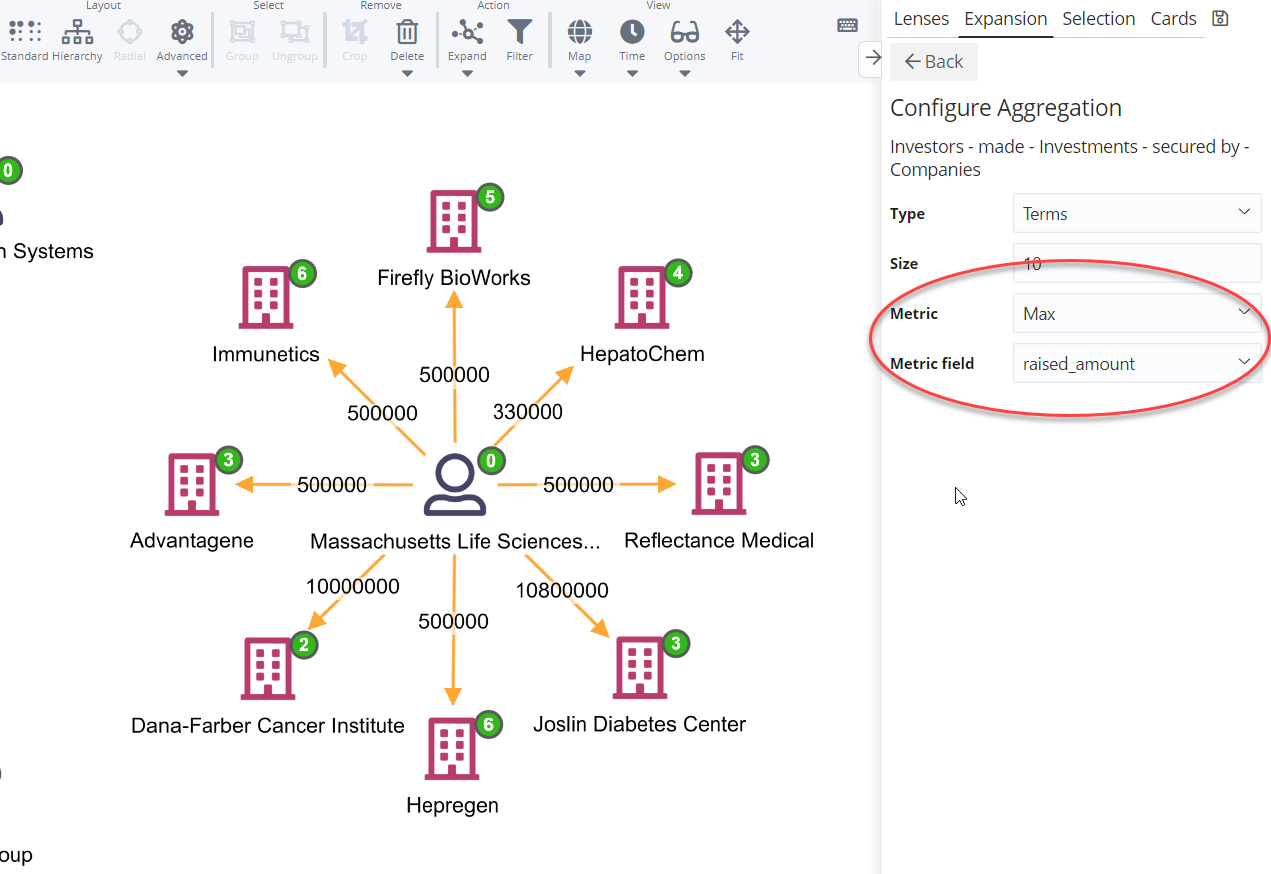Select the HepatoChem company node
1271x874 pixels.
(642, 298)
